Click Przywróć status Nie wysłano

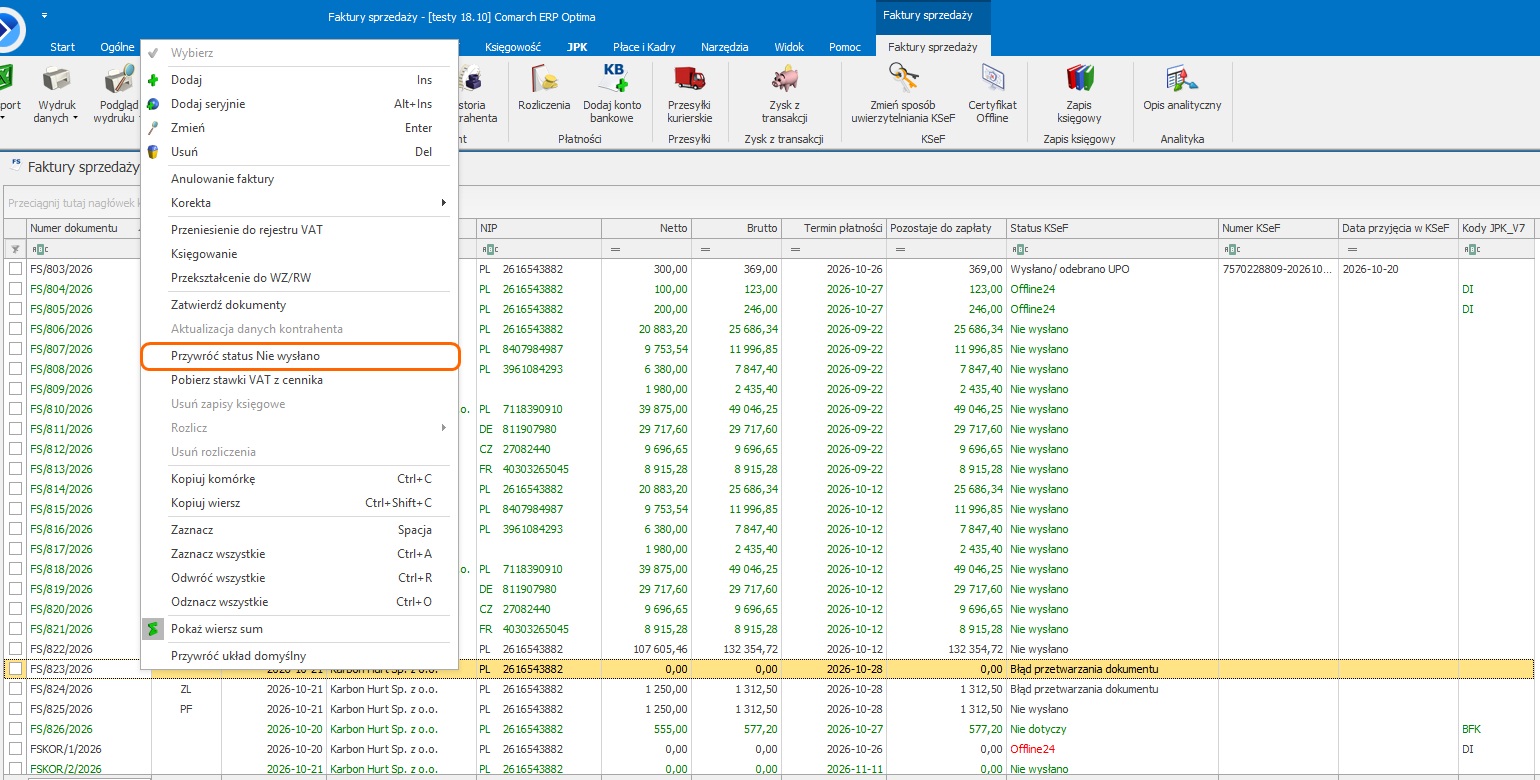(299, 356)
